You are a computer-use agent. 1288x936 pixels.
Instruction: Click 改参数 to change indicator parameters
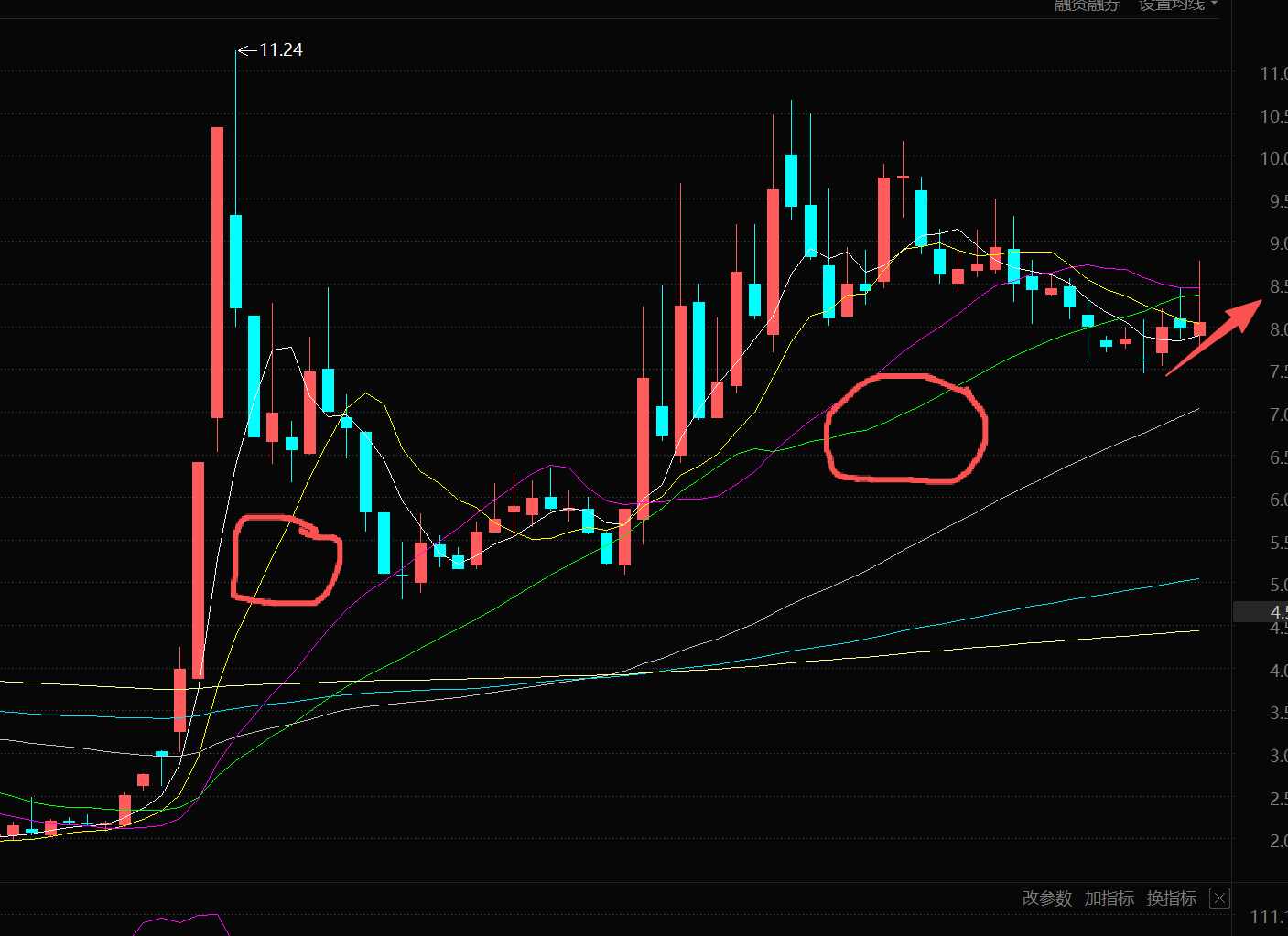(1046, 898)
